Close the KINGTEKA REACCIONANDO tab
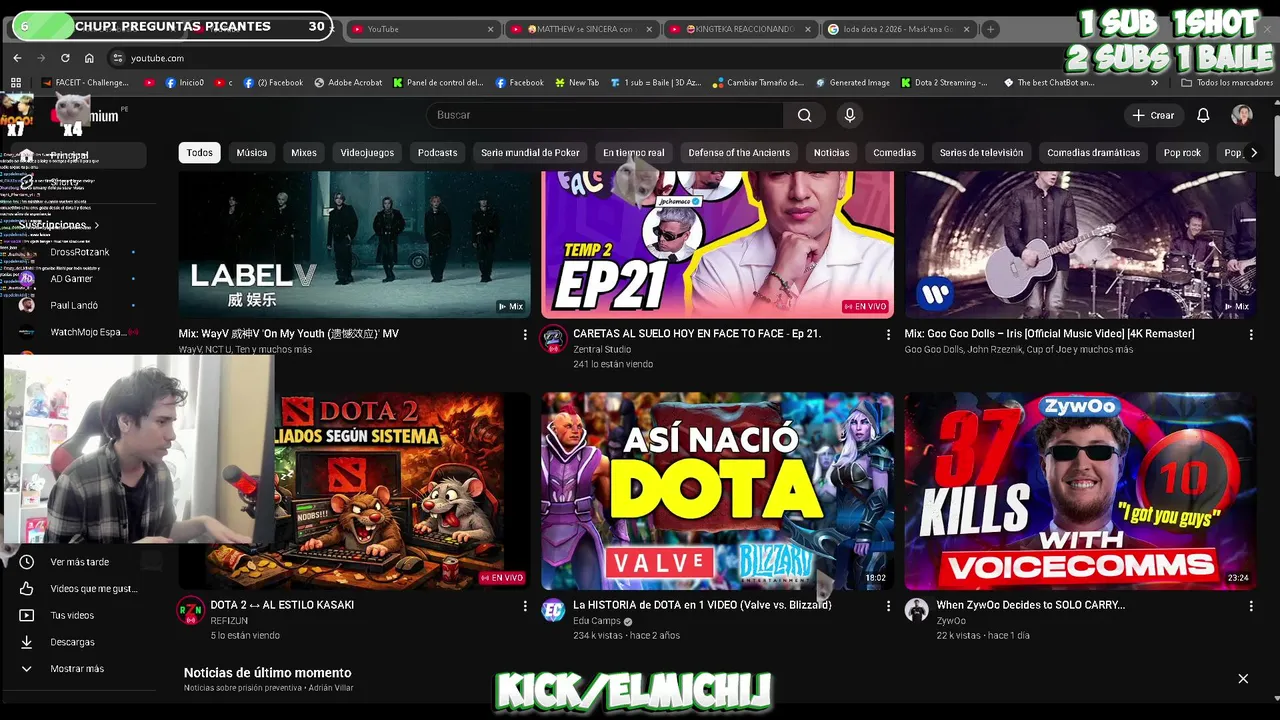The height and width of the screenshot is (720, 1280). point(808,29)
